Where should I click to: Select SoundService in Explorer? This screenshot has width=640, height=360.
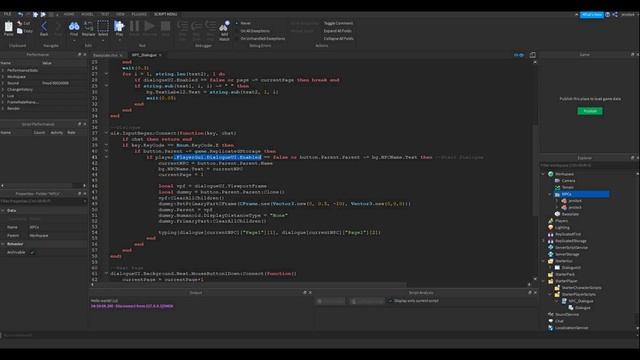(x=567, y=314)
